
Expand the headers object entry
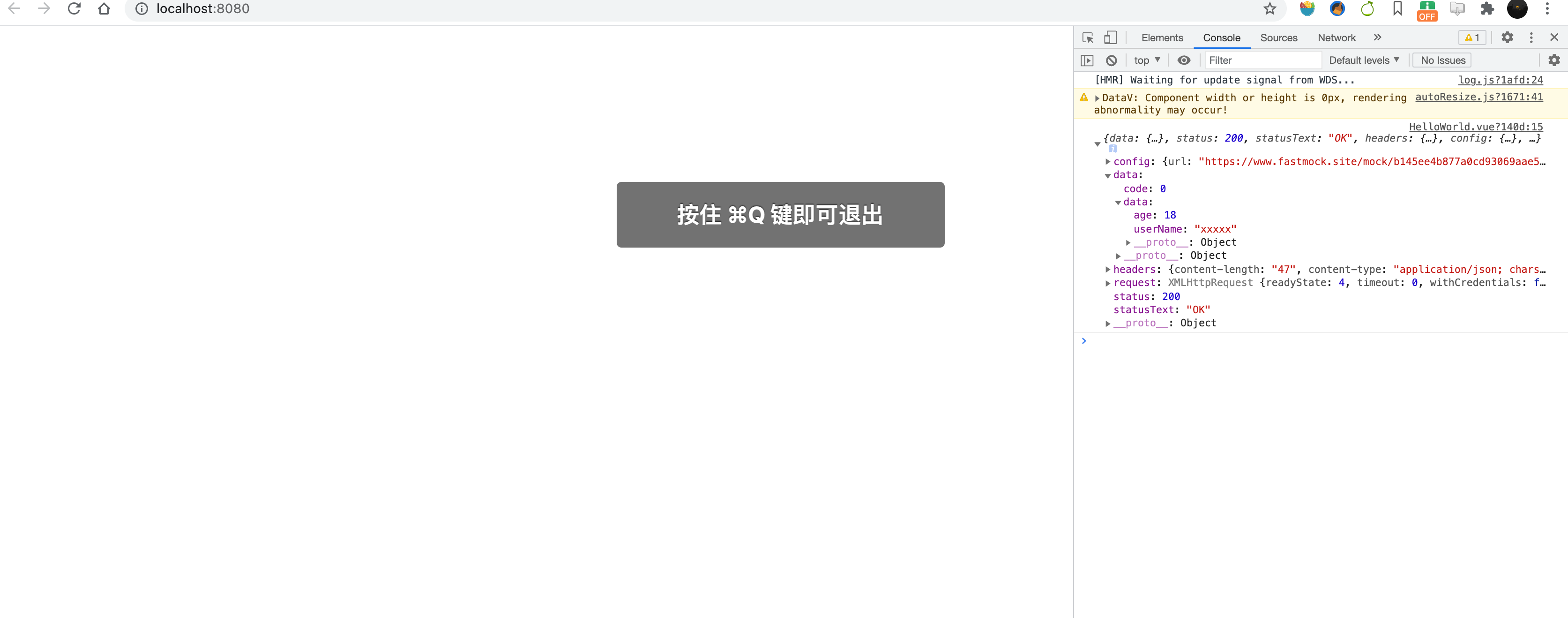point(1108,270)
